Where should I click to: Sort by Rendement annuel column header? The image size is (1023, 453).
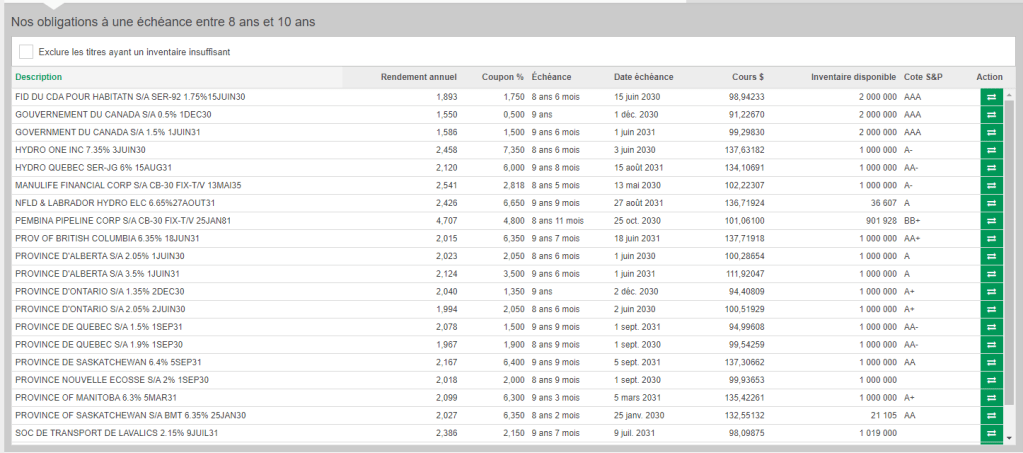click(419, 77)
